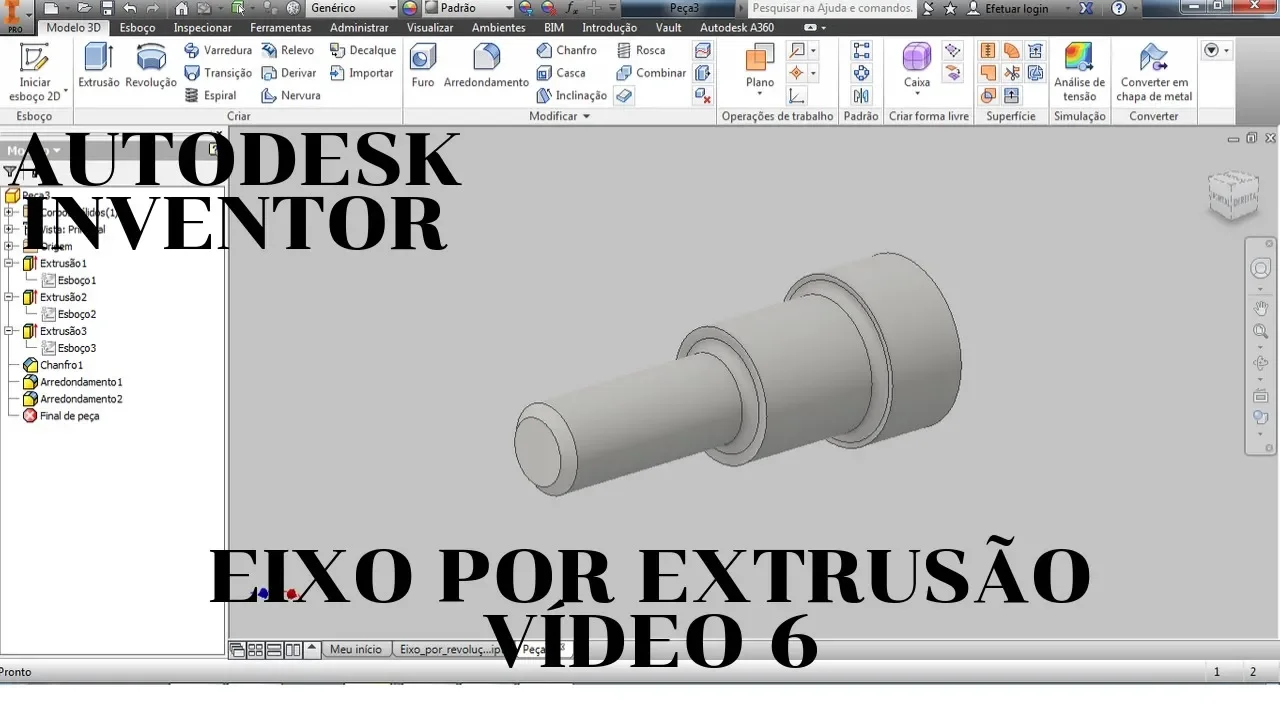Click the Plano work plane tool
Screen dimensions: 1280x720
tap(760, 66)
